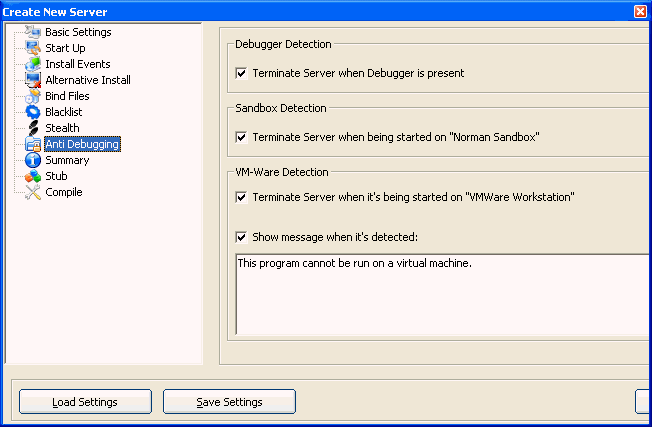The width and height of the screenshot is (652, 427).
Task: Click the Stub icon in tree
Action: point(33,176)
